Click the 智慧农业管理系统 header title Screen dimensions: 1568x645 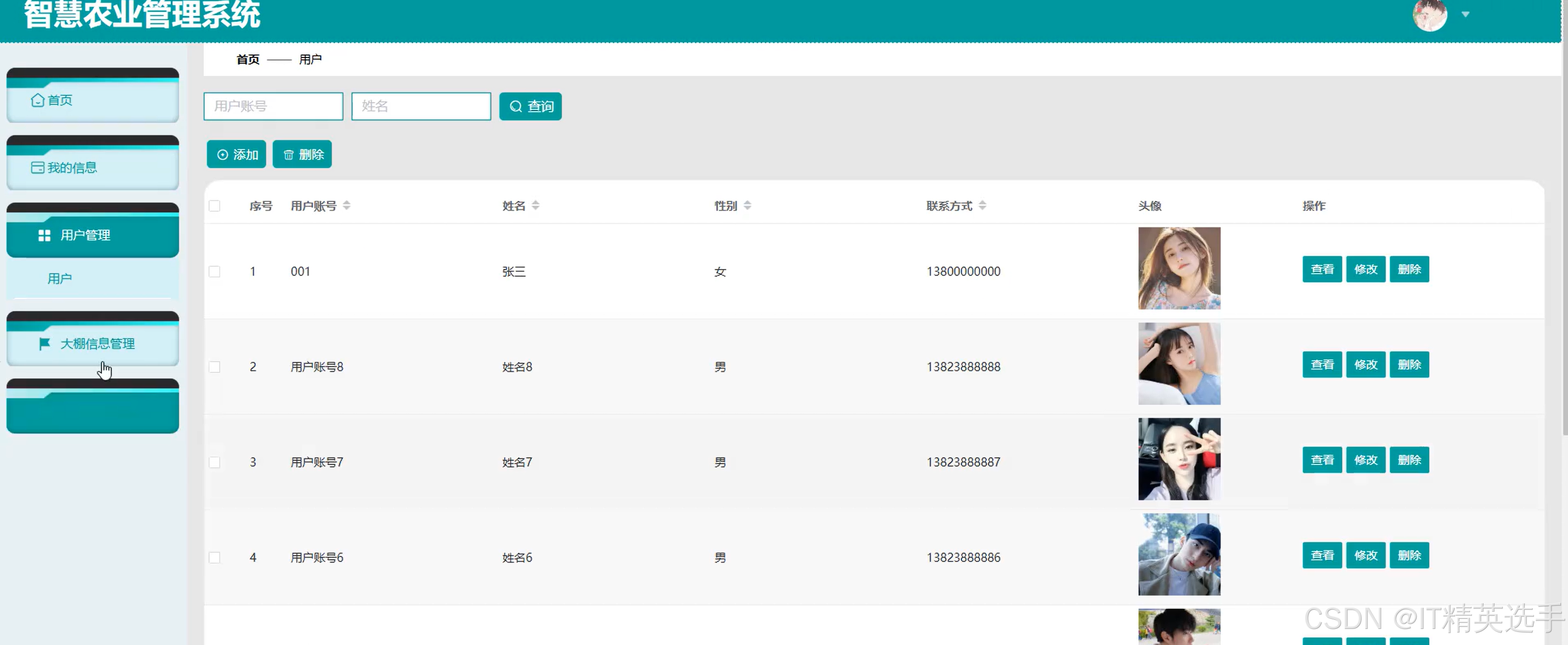pyautogui.click(x=142, y=15)
